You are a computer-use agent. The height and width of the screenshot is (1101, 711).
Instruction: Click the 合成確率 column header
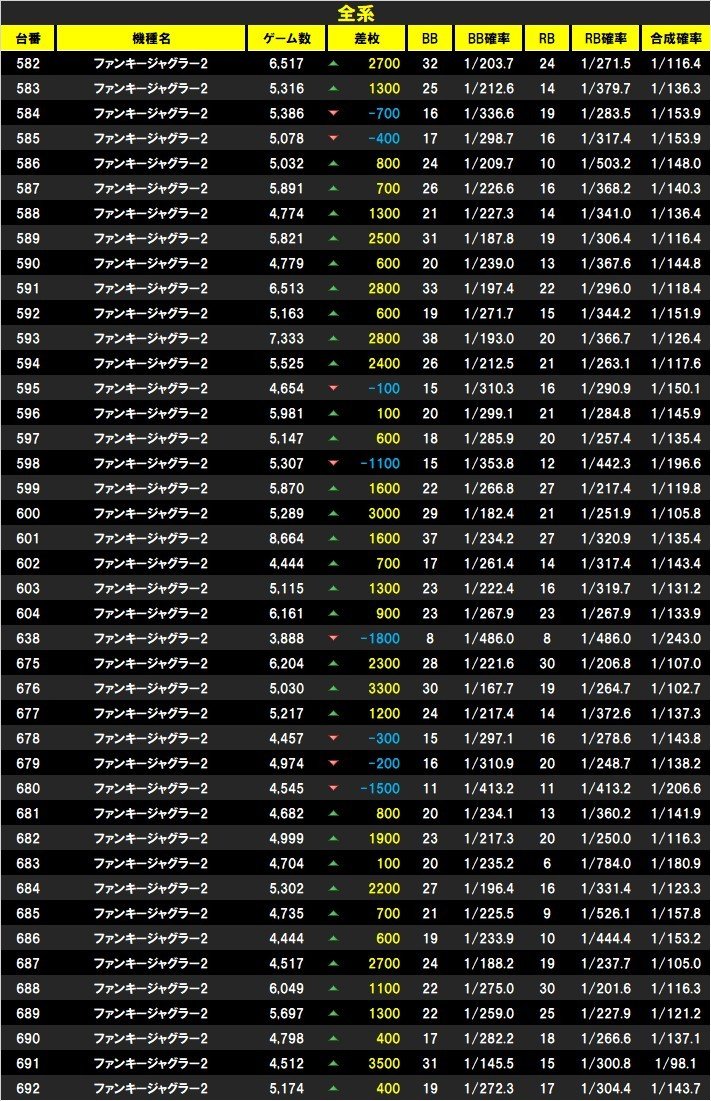tap(675, 39)
